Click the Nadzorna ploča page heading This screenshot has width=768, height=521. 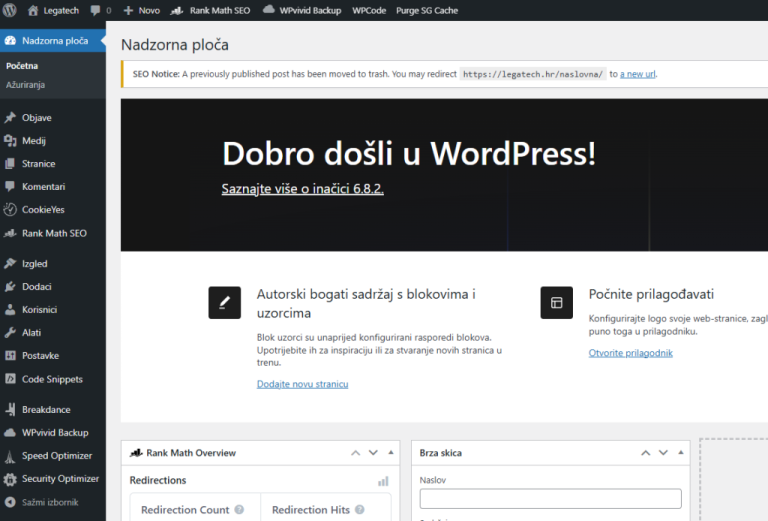click(175, 45)
